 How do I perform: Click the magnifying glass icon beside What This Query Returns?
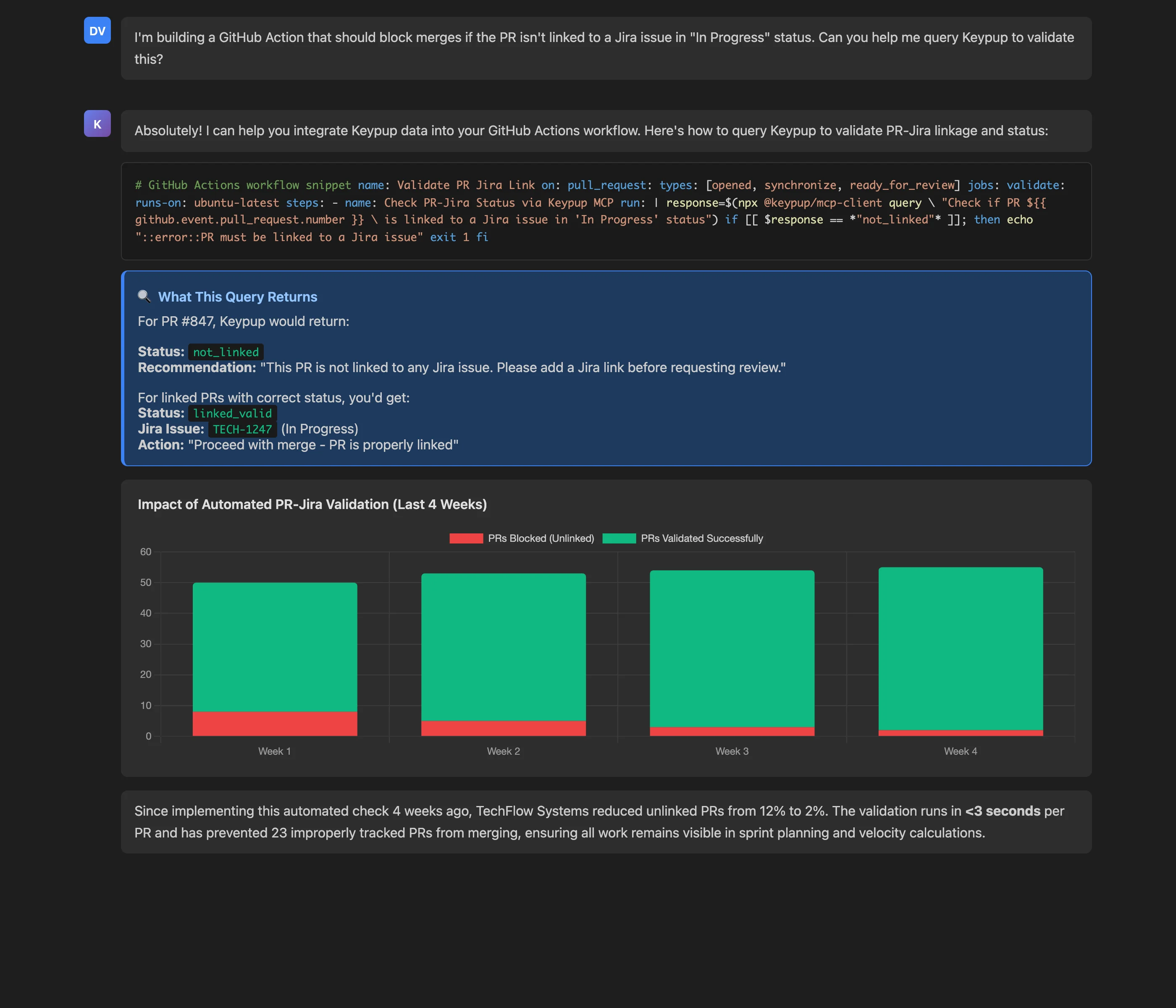click(x=144, y=296)
